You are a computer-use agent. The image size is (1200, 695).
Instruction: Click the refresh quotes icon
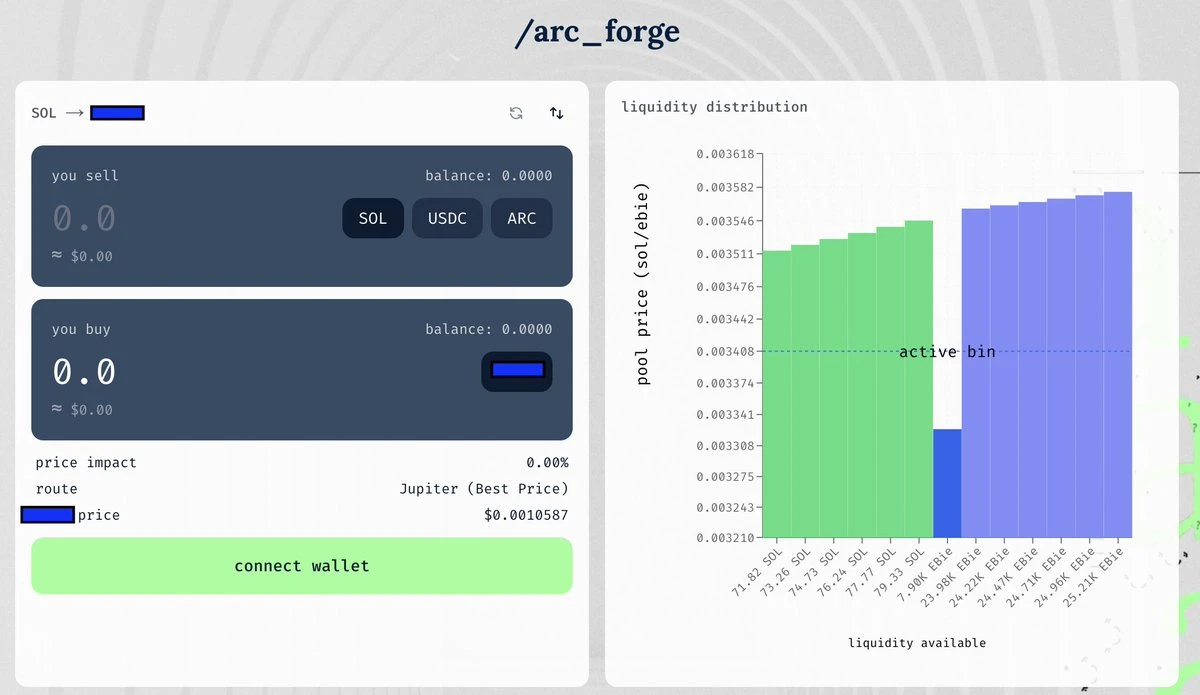coord(515,113)
